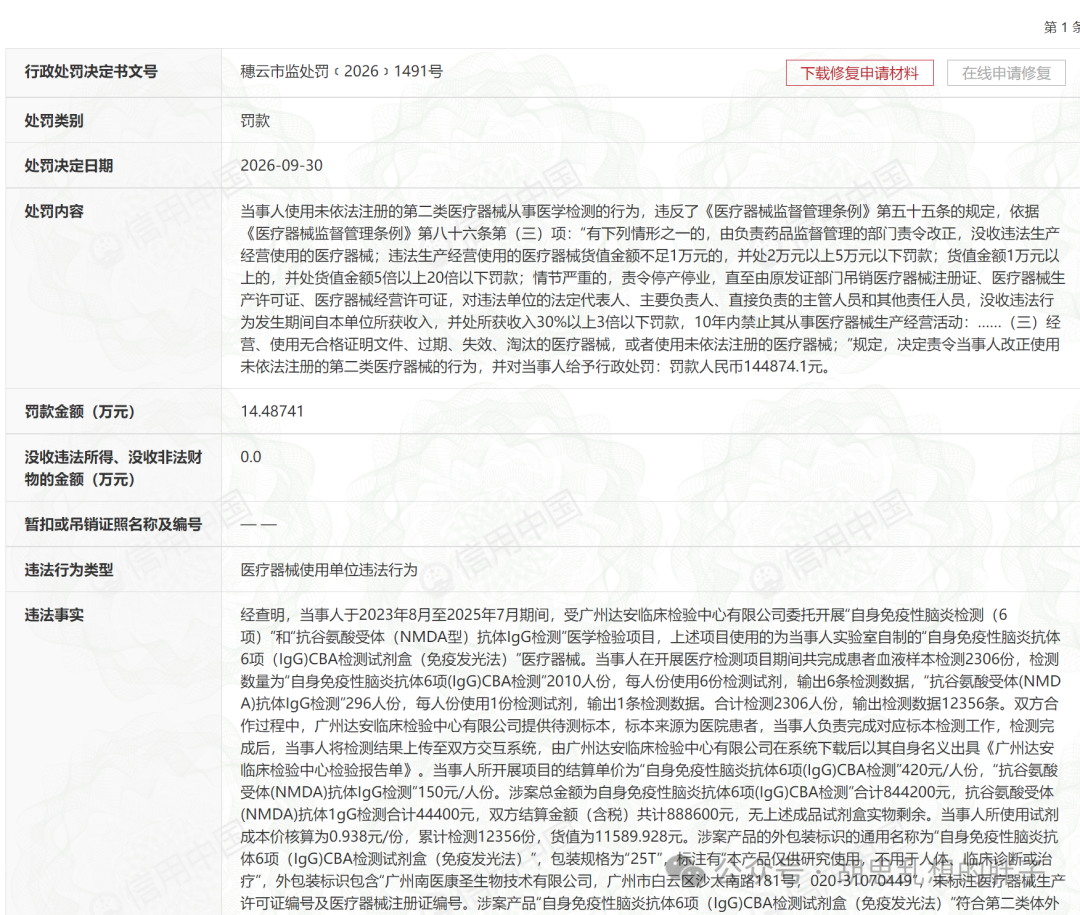Click the 罚款金额（万元） label
Image resolution: width=1080 pixels, height=915 pixels.
[79, 411]
